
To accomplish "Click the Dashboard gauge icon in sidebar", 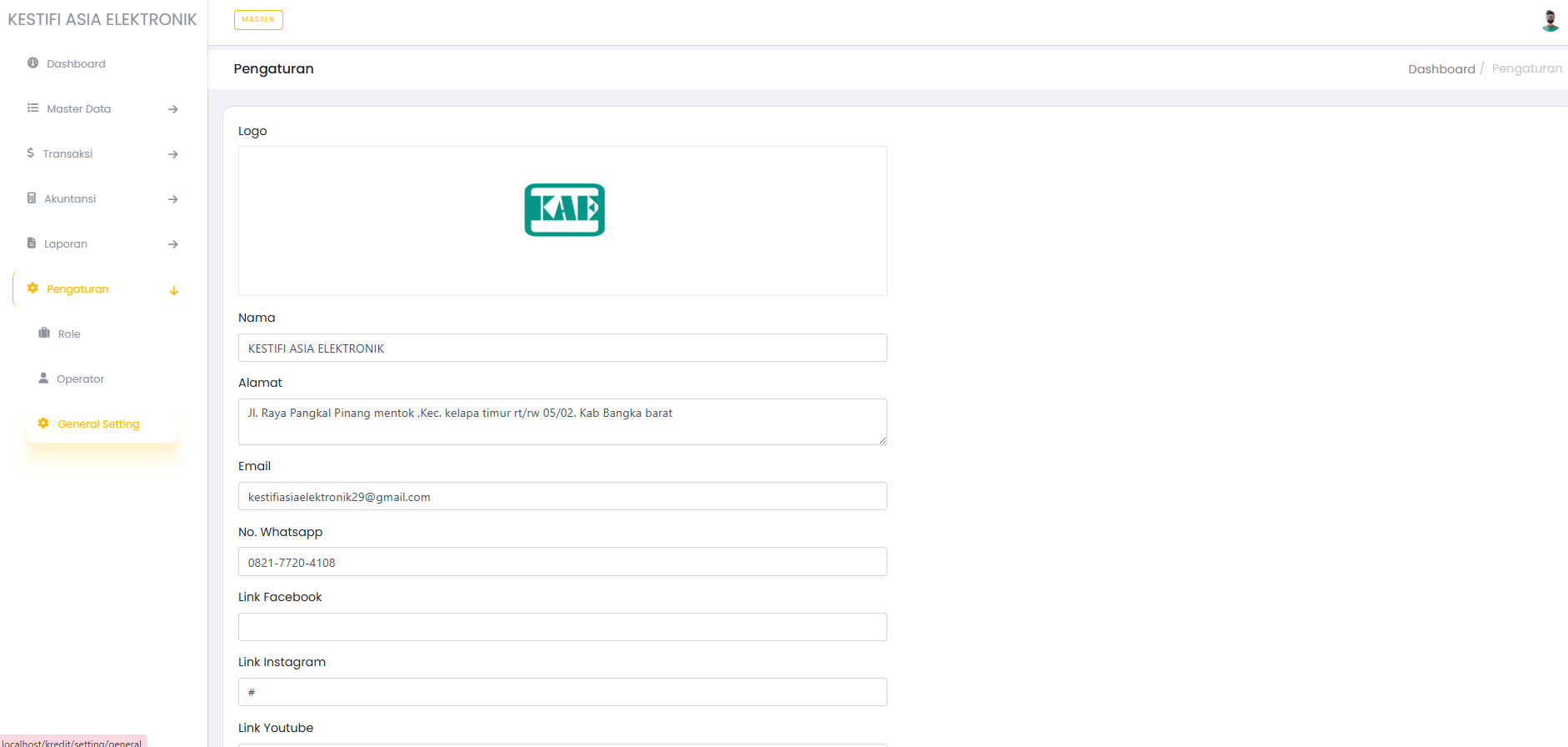I will click(32, 63).
